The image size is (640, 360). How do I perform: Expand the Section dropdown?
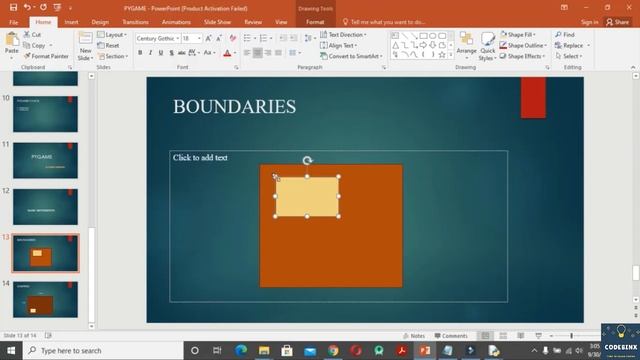[113, 56]
